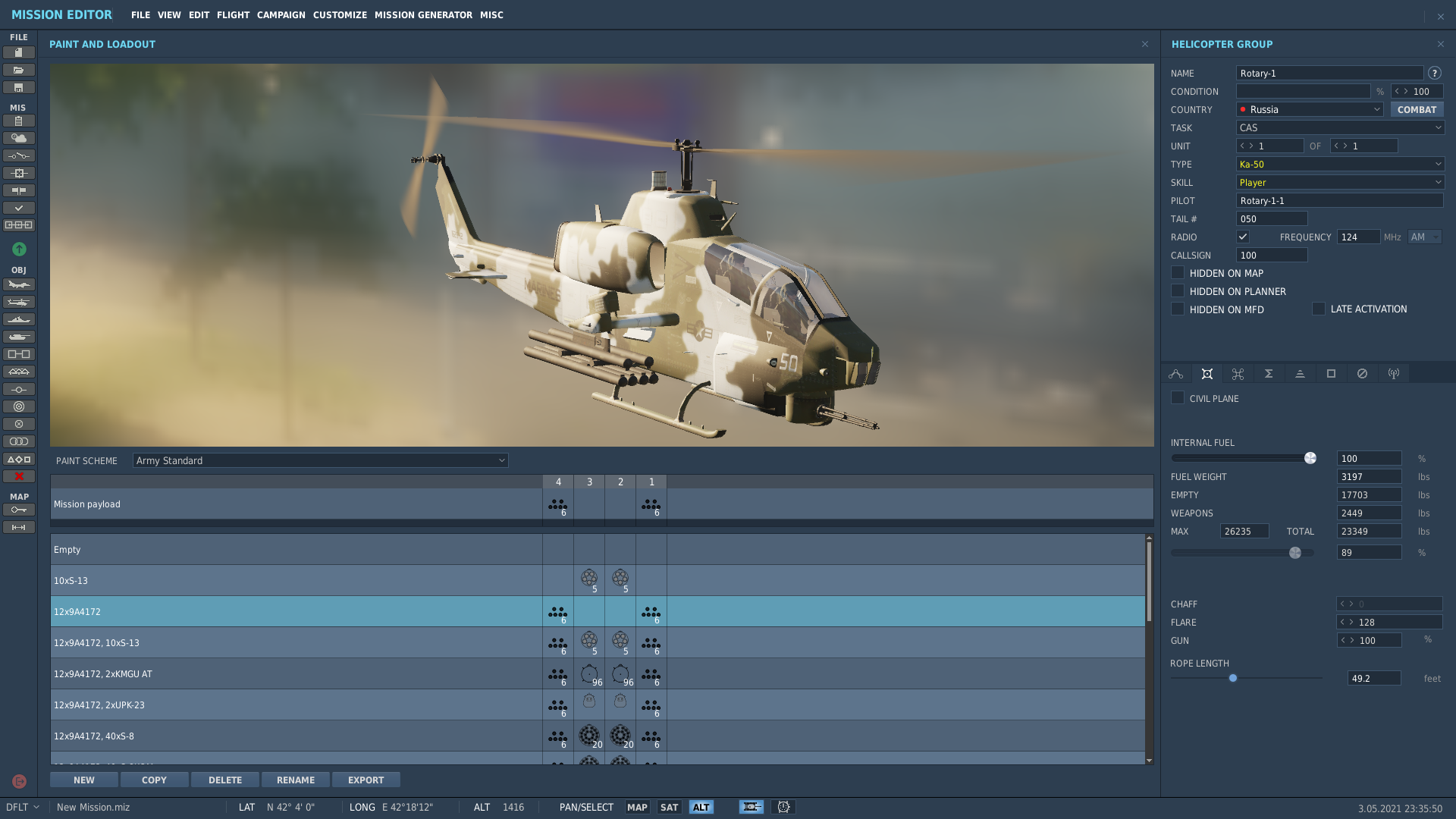Screen dimensions: 1456x819
Task: Click the green fly mission arrow
Action: coord(19,249)
